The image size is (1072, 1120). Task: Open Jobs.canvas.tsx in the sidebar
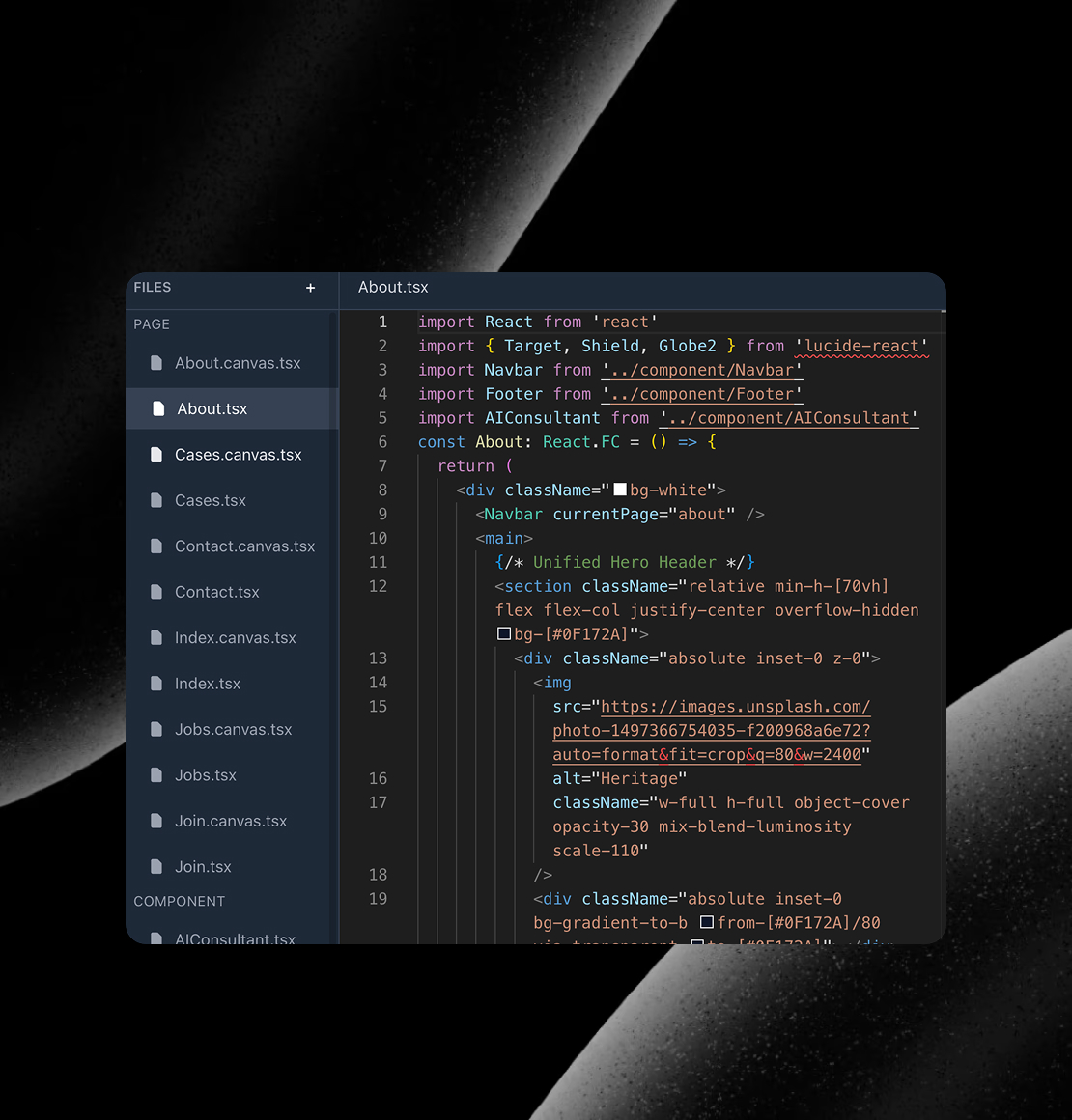pyautogui.click(x=233, y=730)
